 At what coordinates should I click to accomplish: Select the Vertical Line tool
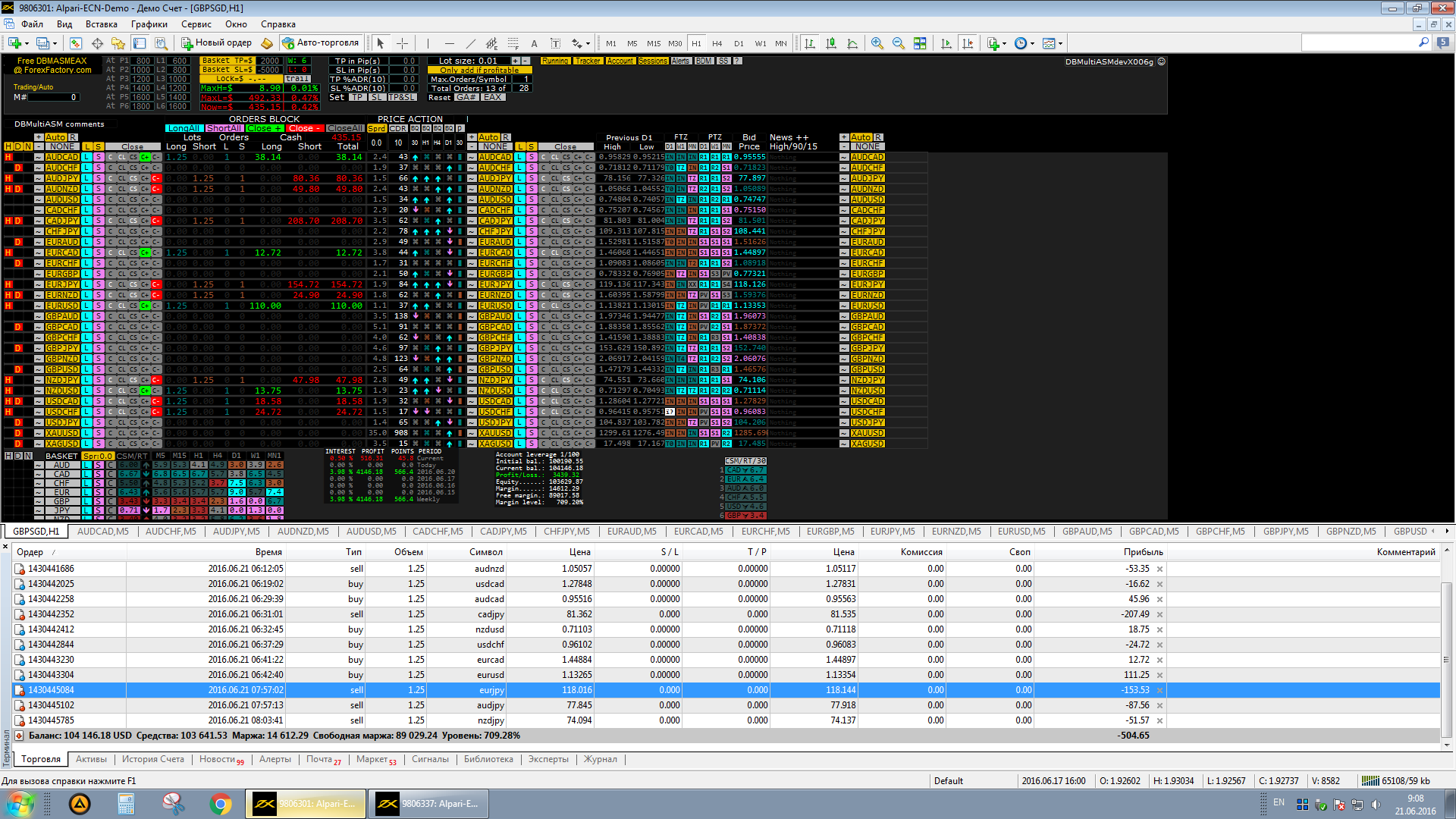(x=428, y=43)
